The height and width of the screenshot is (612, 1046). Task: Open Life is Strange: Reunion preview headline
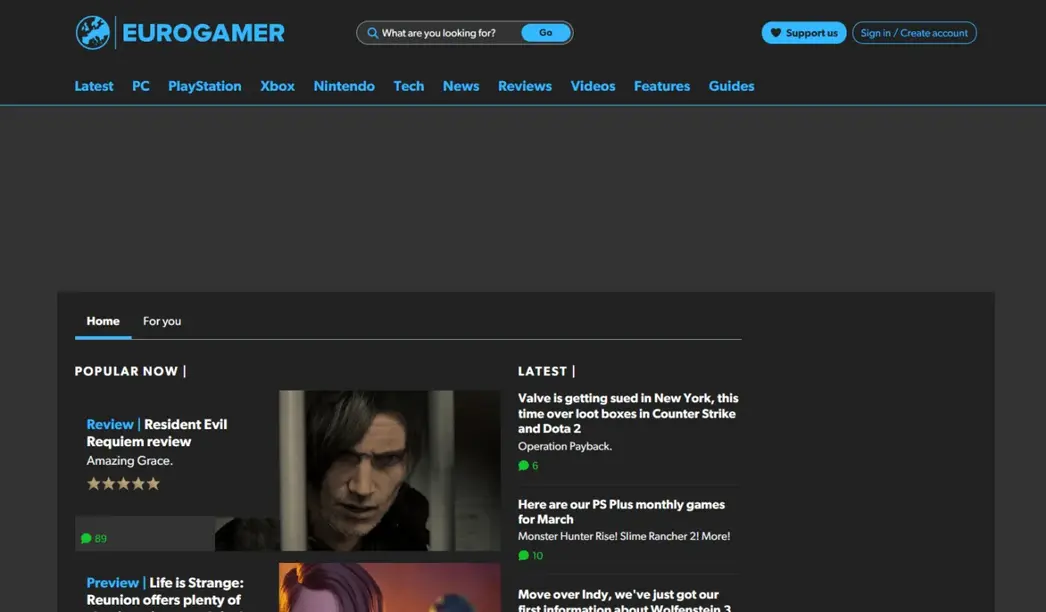point(165,593)
